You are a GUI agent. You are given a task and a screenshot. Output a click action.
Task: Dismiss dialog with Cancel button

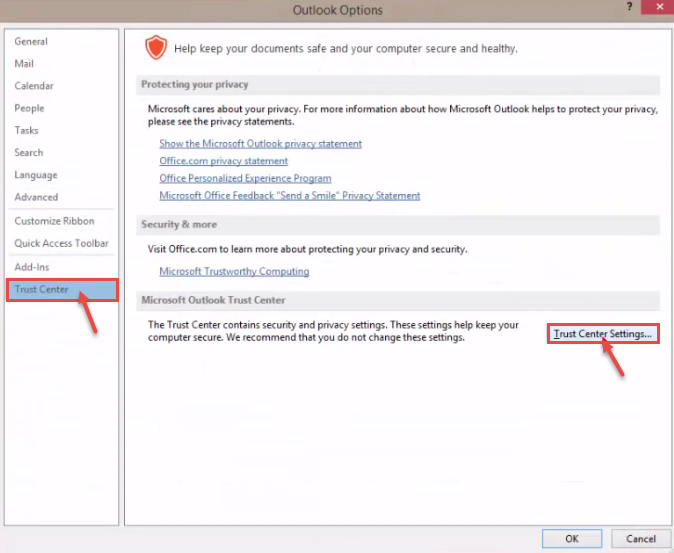(640, 539)
